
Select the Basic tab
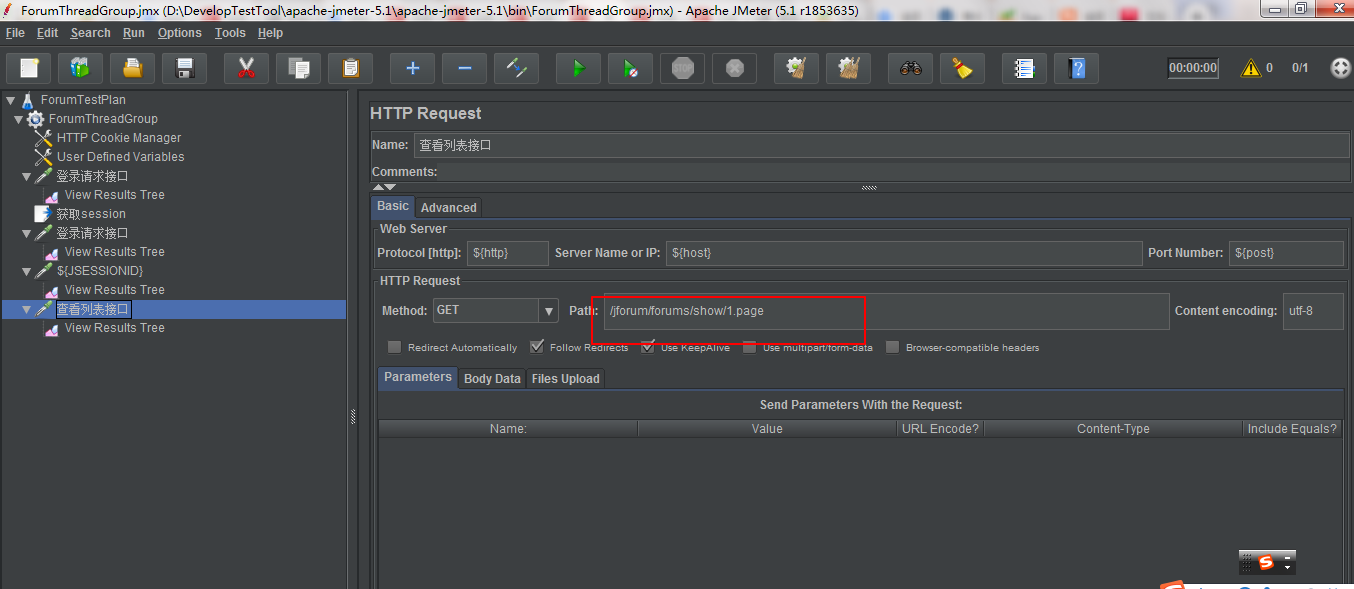[x=393, y=206]
